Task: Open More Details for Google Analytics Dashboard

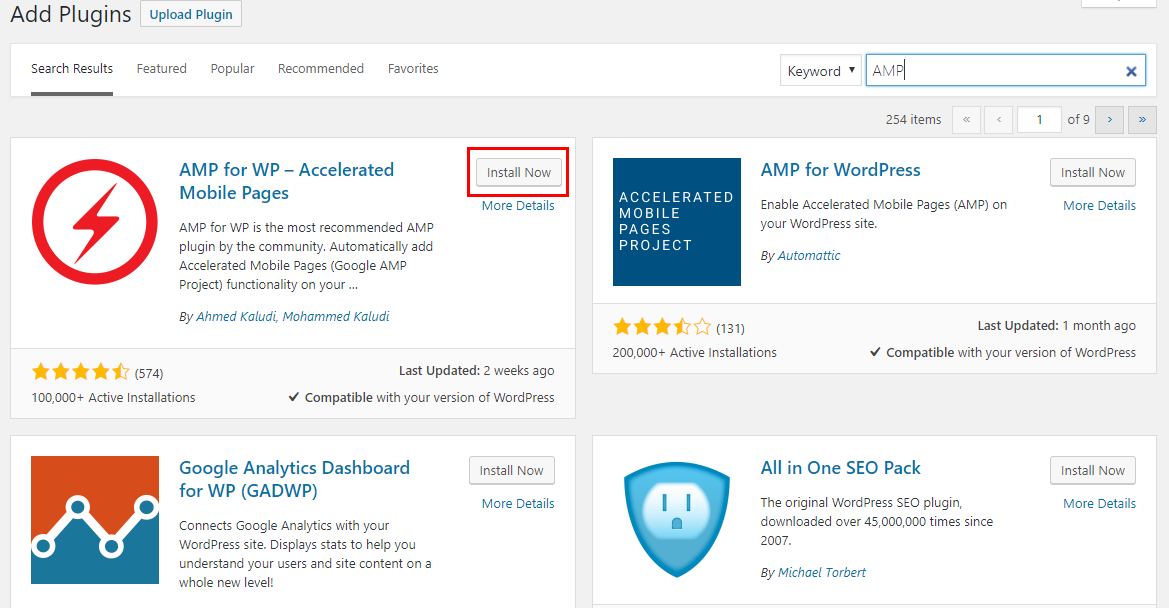Action: pos(518,504)
